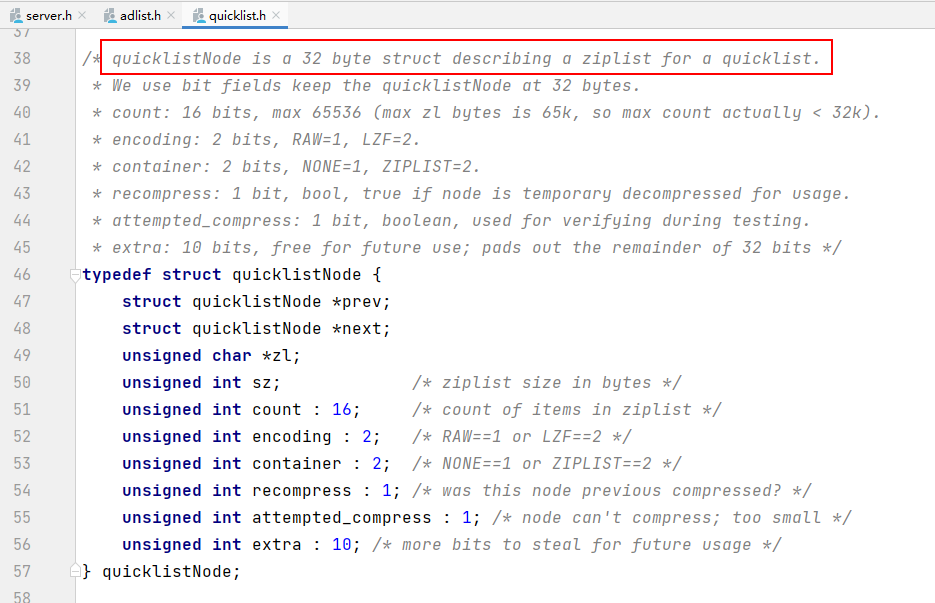Close the server.h tab
Viewport: 935px width, 603px height.
pyautogui.click(x=81, y=16)
